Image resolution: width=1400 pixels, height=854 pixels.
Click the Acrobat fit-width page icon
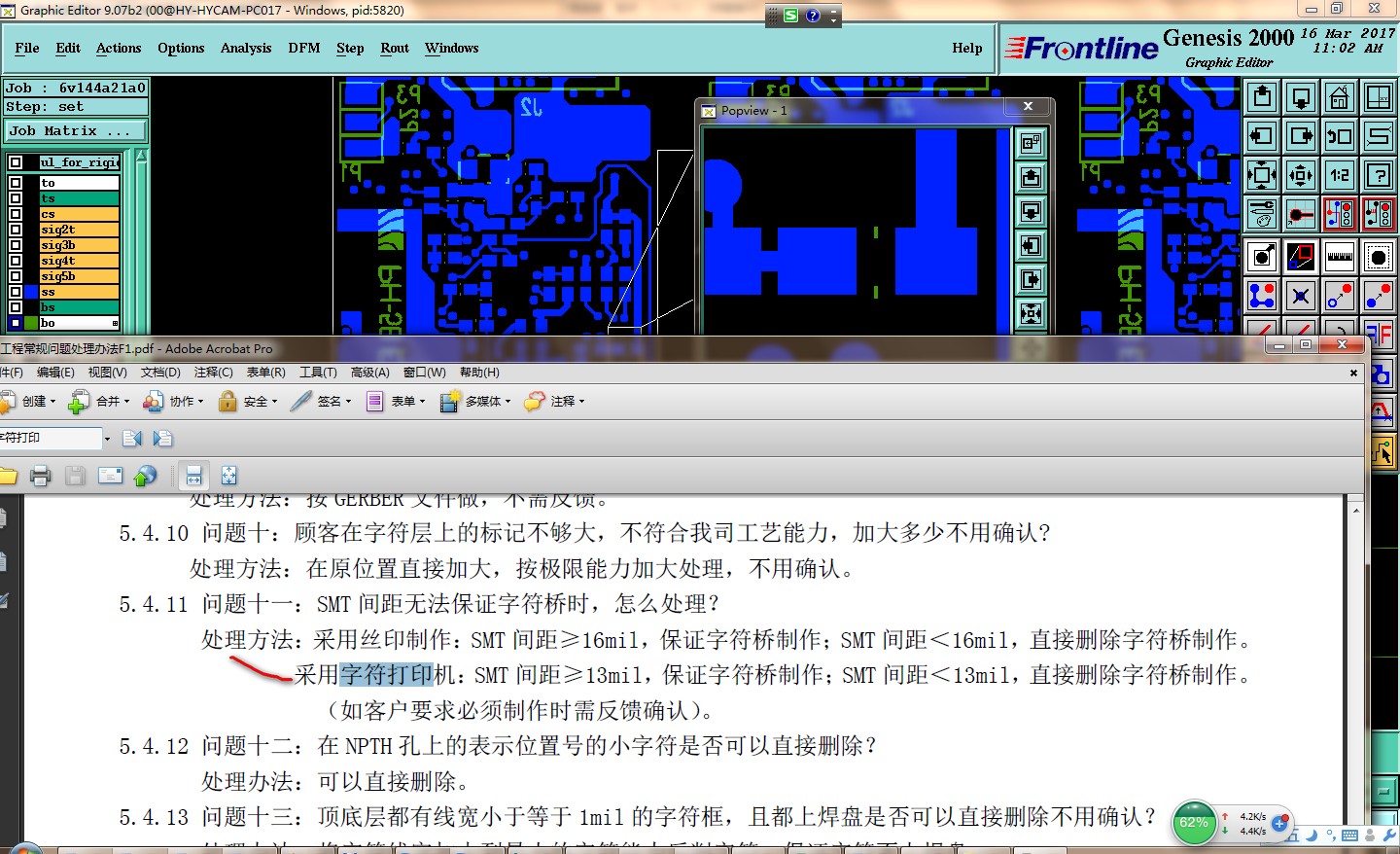(193, 476)
